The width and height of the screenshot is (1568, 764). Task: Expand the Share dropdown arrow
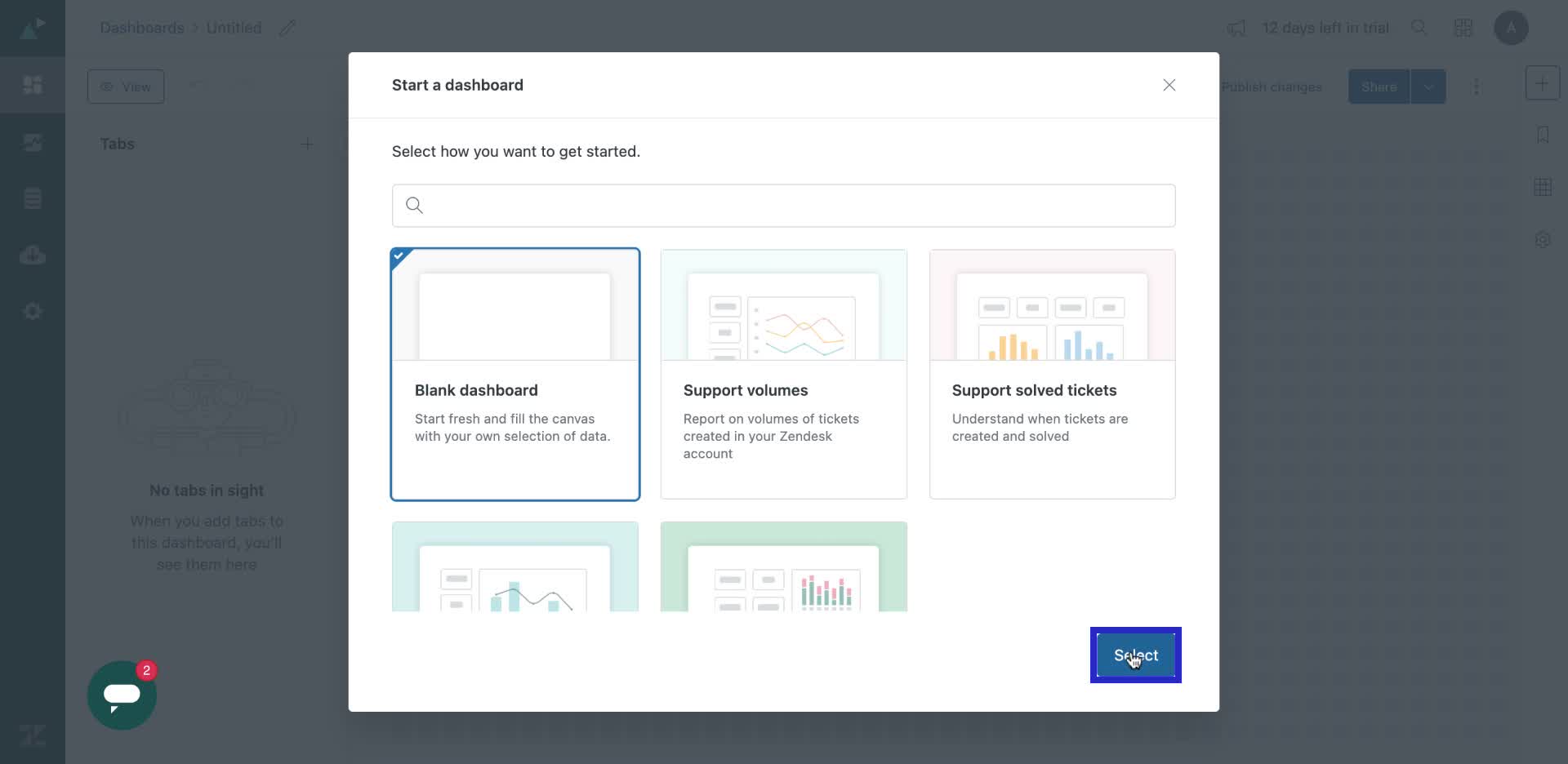click(1428, 87)
